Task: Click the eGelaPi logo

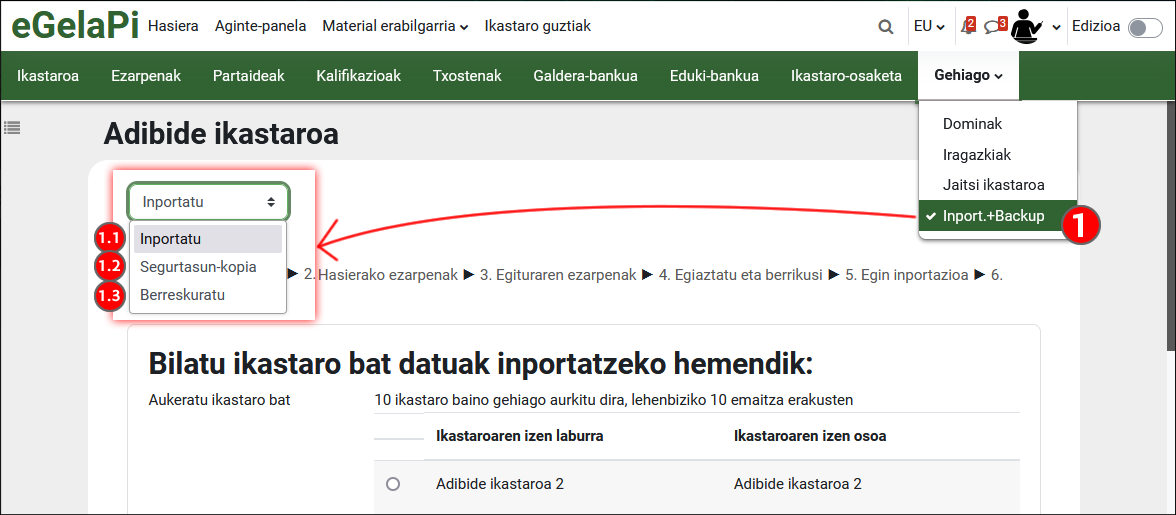Action: point(75,26)
